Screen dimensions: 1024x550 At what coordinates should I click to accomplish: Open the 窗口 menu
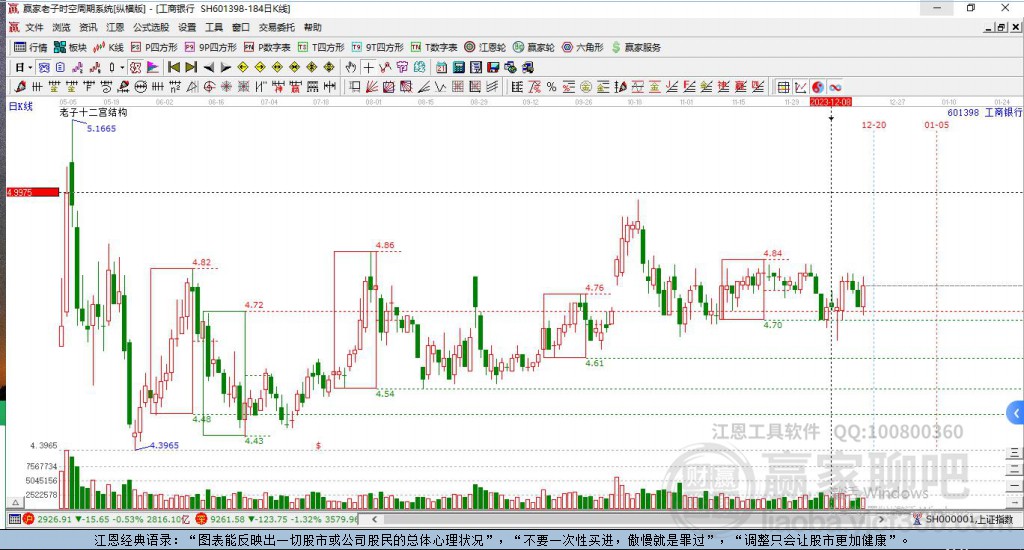tap(241, 27)
